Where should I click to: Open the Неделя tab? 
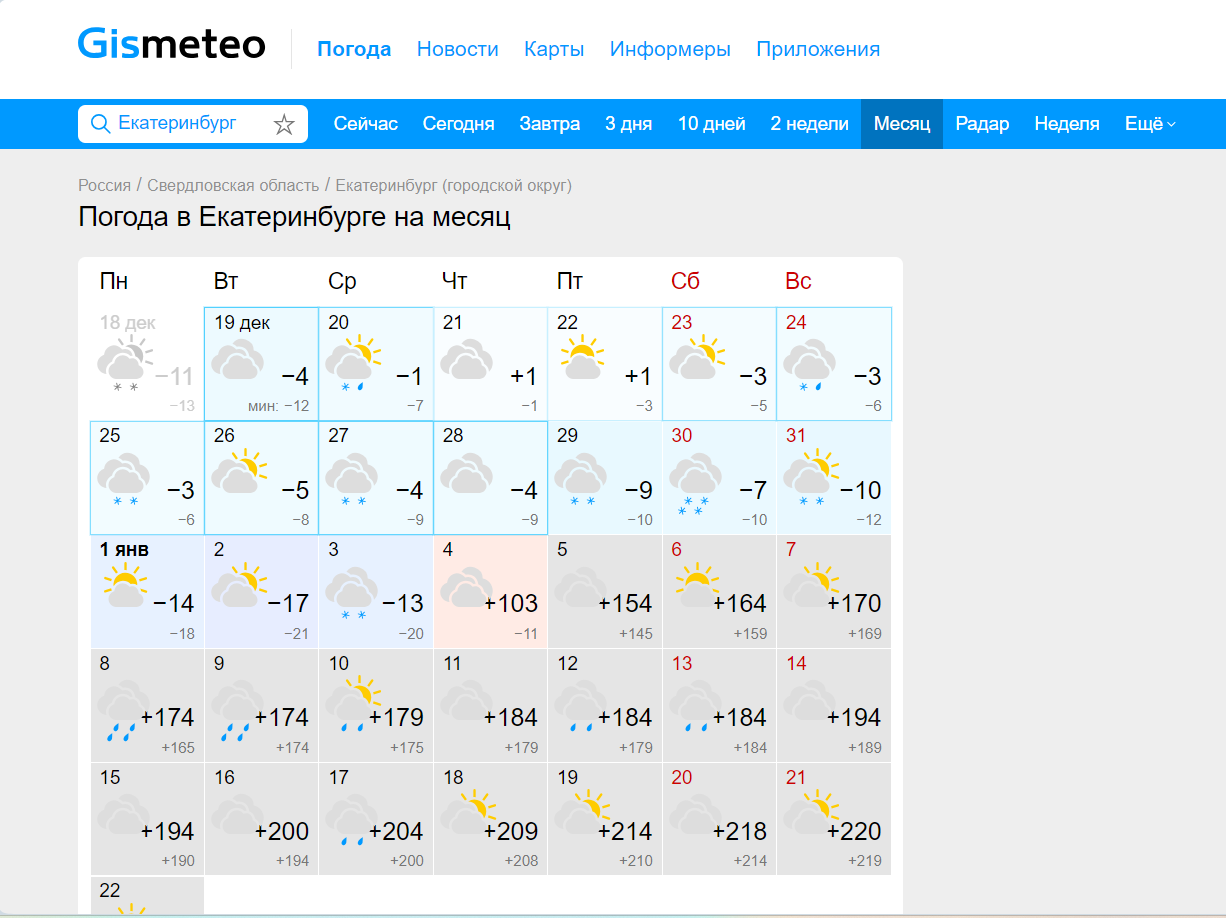coord(1067,124)
